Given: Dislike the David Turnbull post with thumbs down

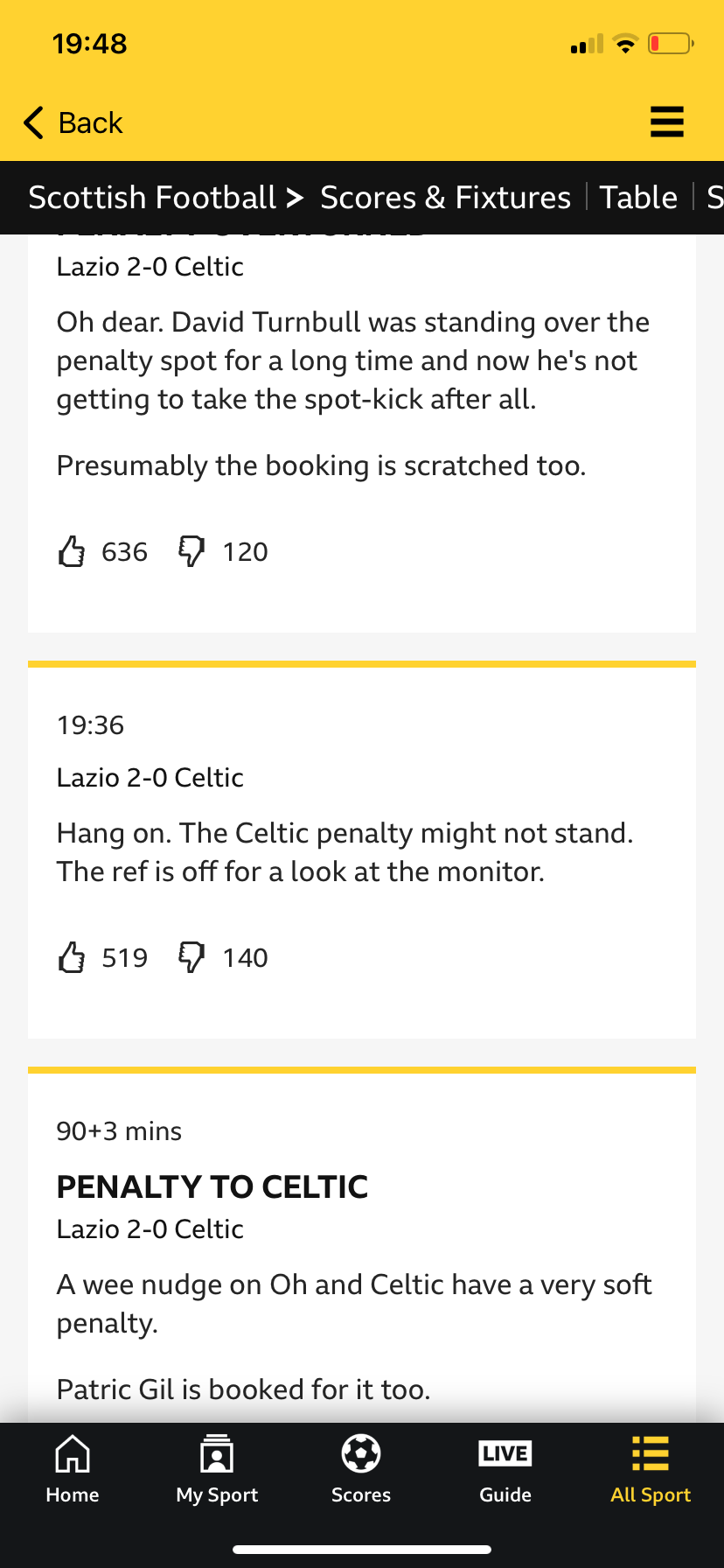Looking at the screenshot, I should pyautogui.click(x=191, y=551).
